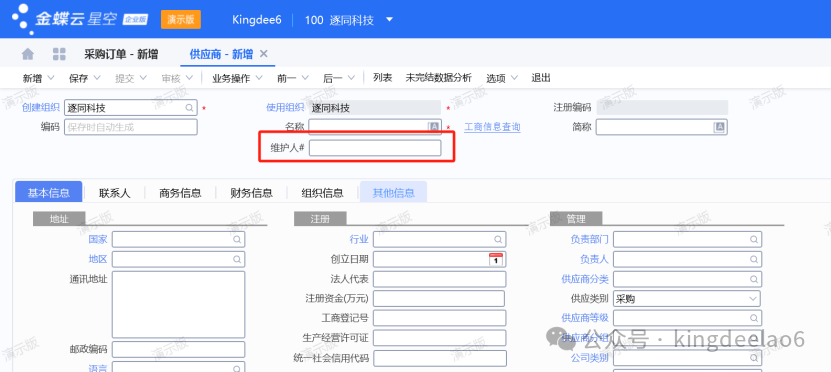Switch to the 财务信息 tab
The width and height of the screenshot is (831, 372).
(251, 193)
